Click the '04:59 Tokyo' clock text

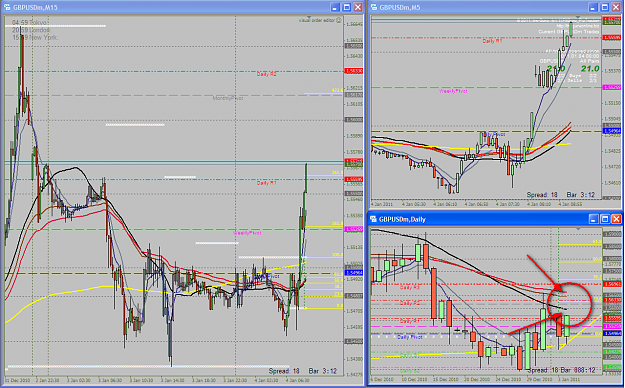click(29, 22)
